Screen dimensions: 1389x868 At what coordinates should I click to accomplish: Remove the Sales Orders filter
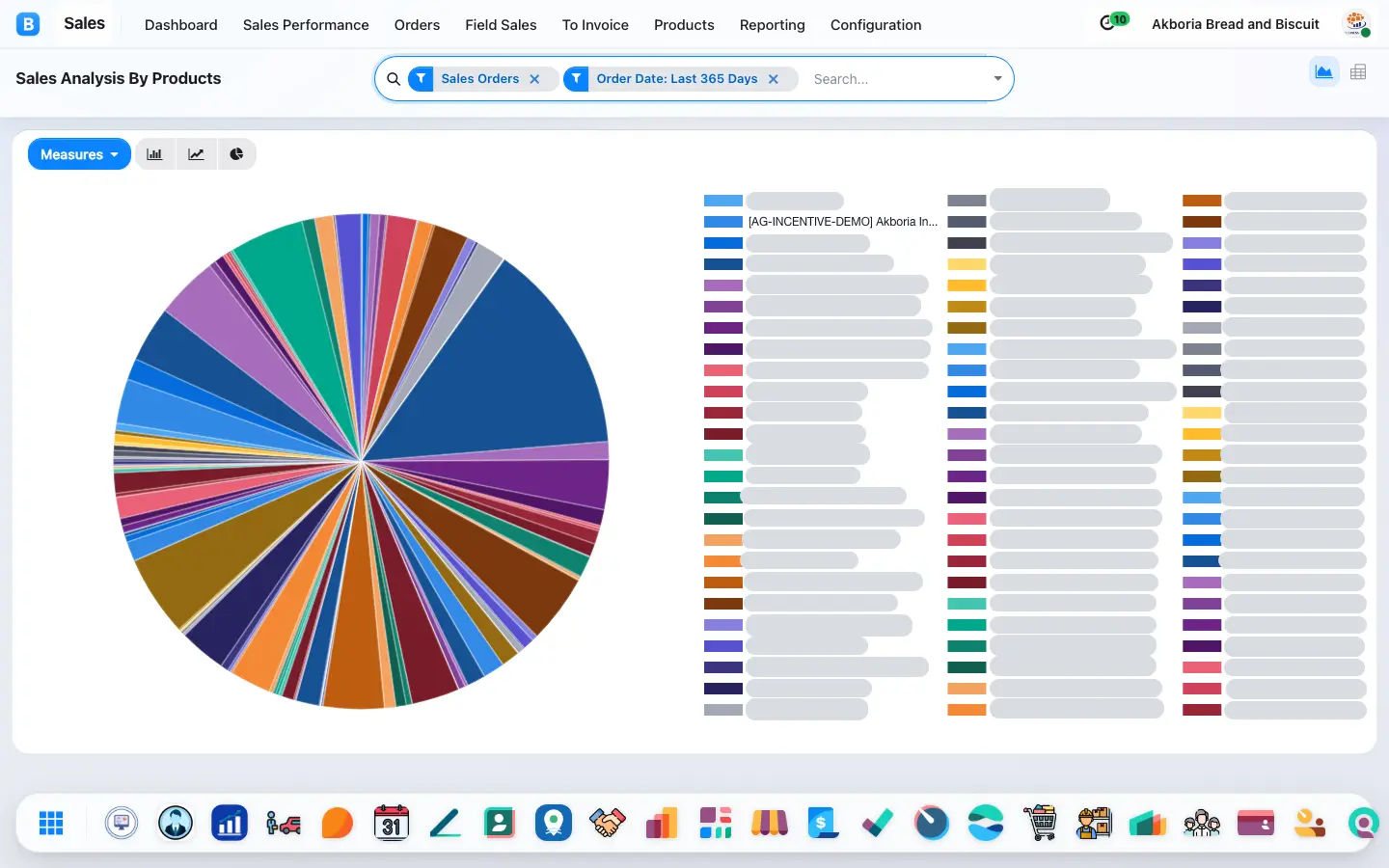534,79
